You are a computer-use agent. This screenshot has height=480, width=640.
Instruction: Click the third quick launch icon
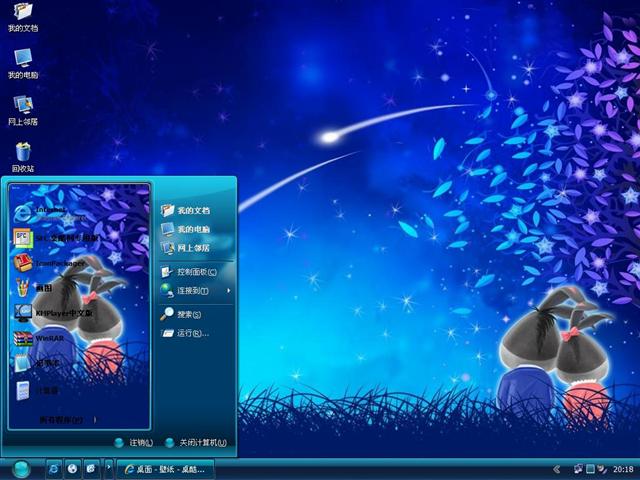(x=91, y=469)
